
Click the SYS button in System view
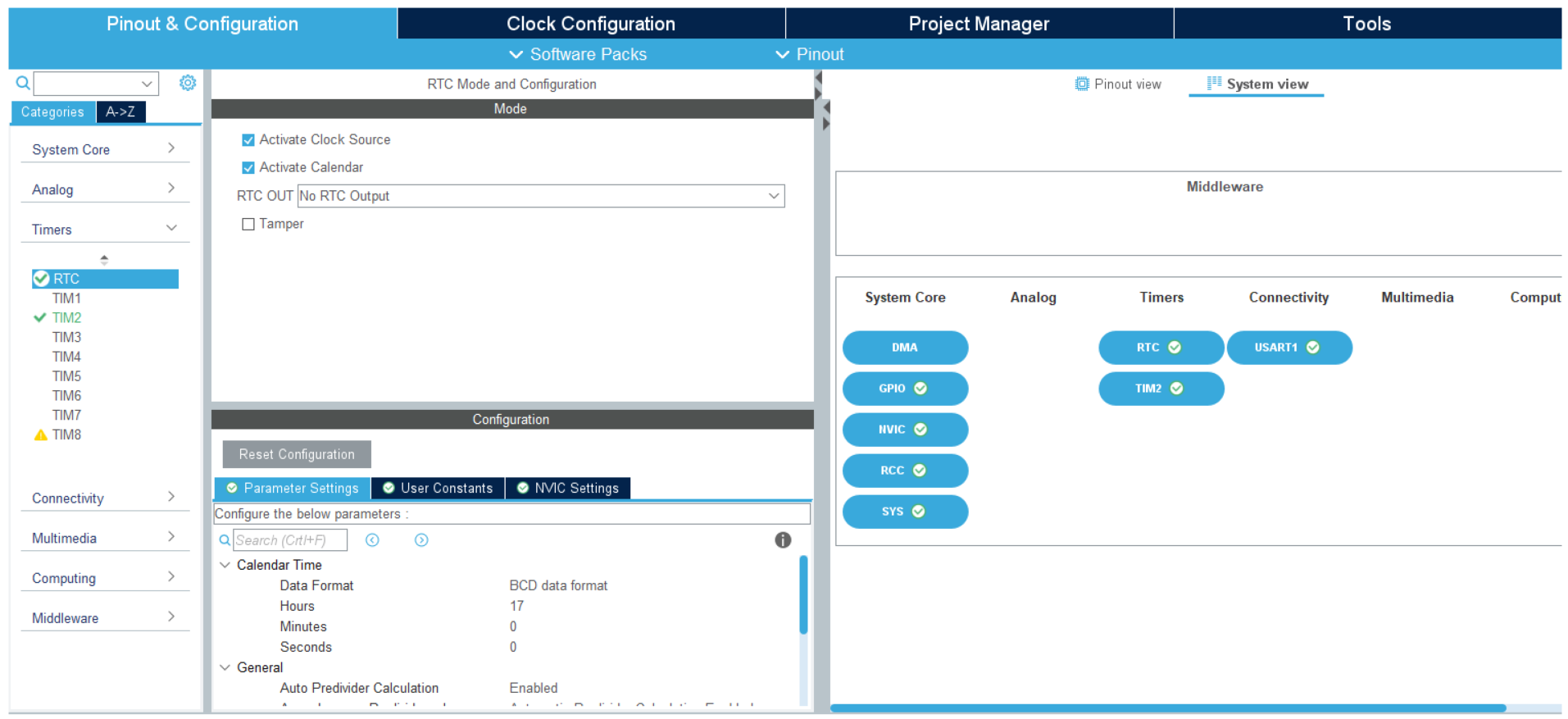coord(905,512)
